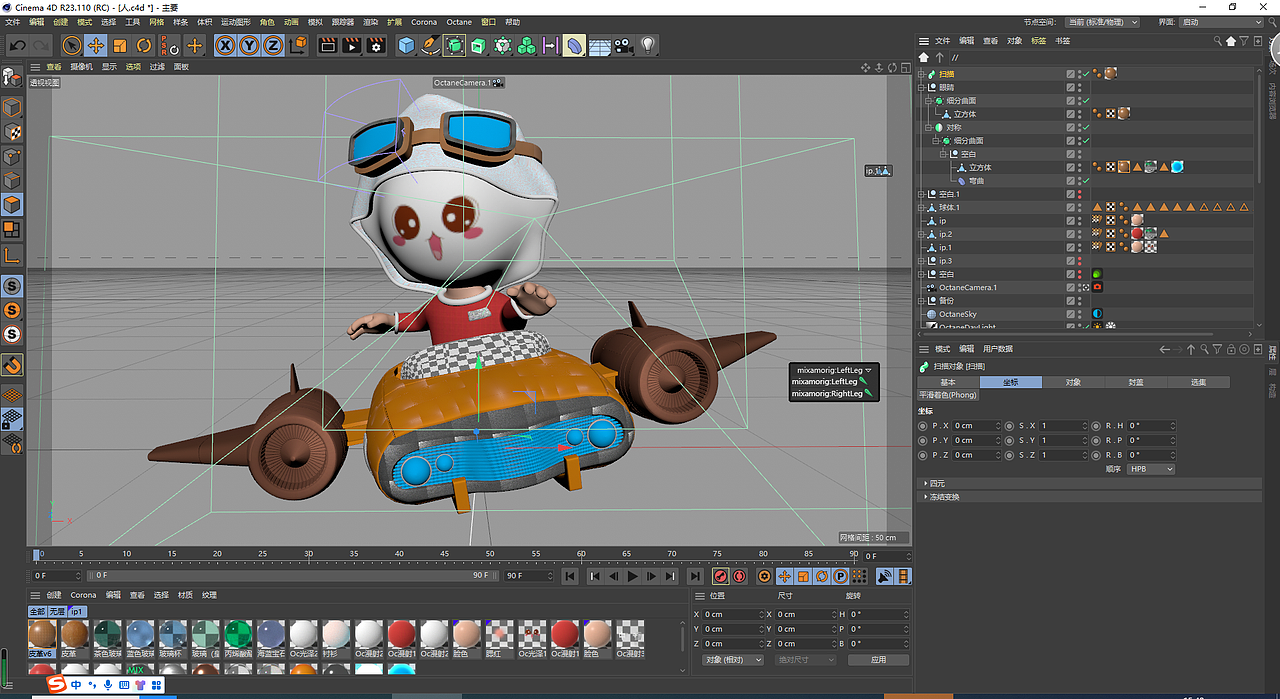The width and height of the screenshot is (1280, 699).
Task: Switch to the 封盖 attribute tab
Action: pyautogui.click(x=1136, y=382)
